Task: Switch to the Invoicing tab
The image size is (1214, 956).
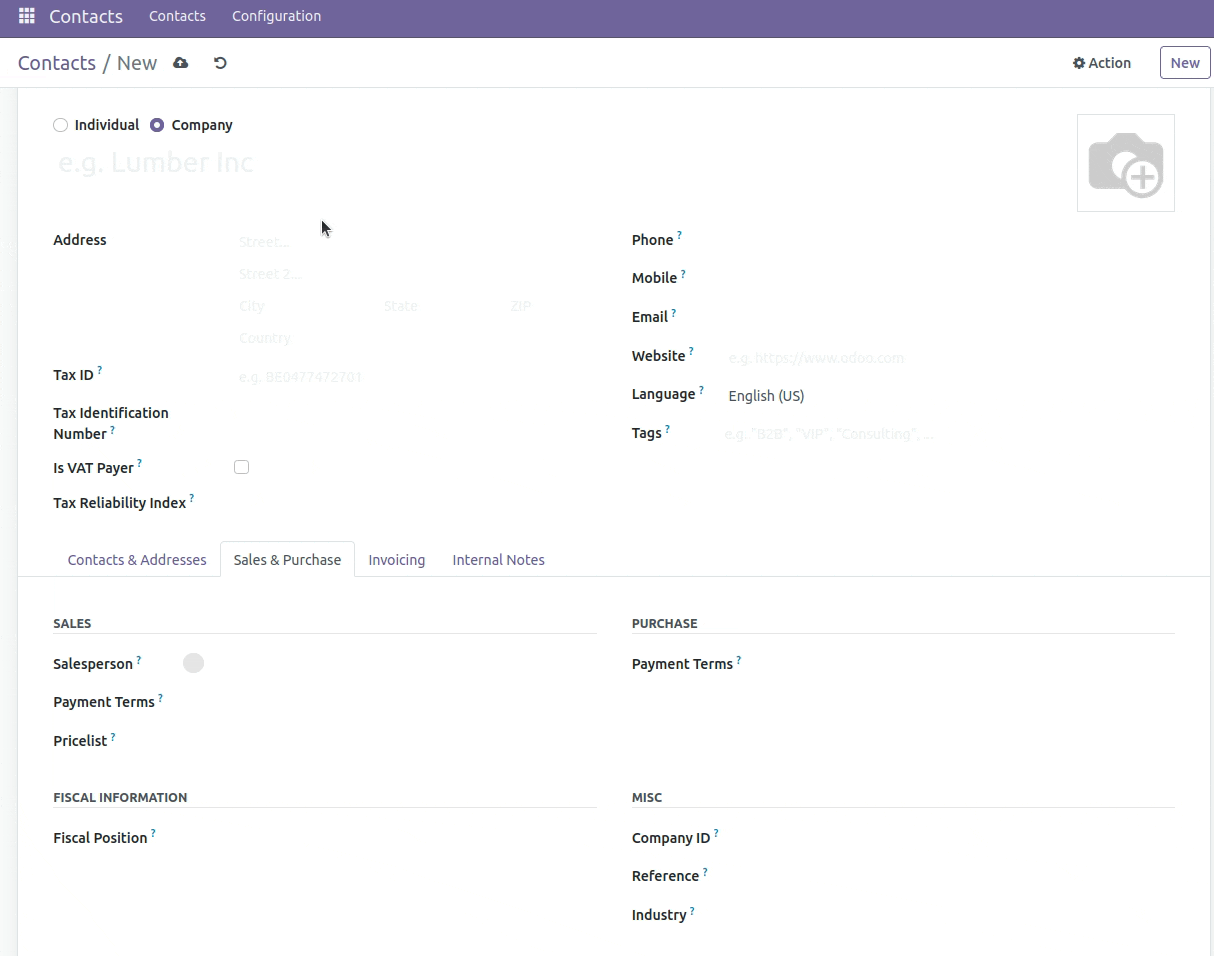Action: (x=396, y=560)
